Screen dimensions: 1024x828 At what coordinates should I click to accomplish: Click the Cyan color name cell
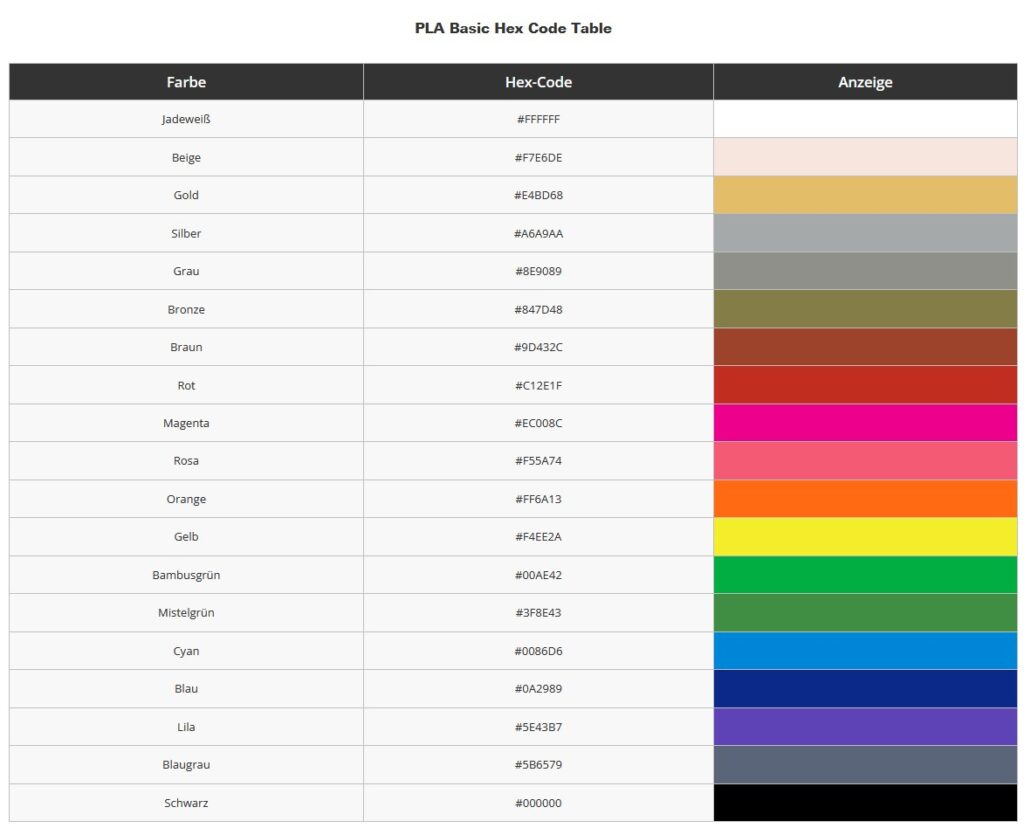pyautogui.click(x=186, y=651)
